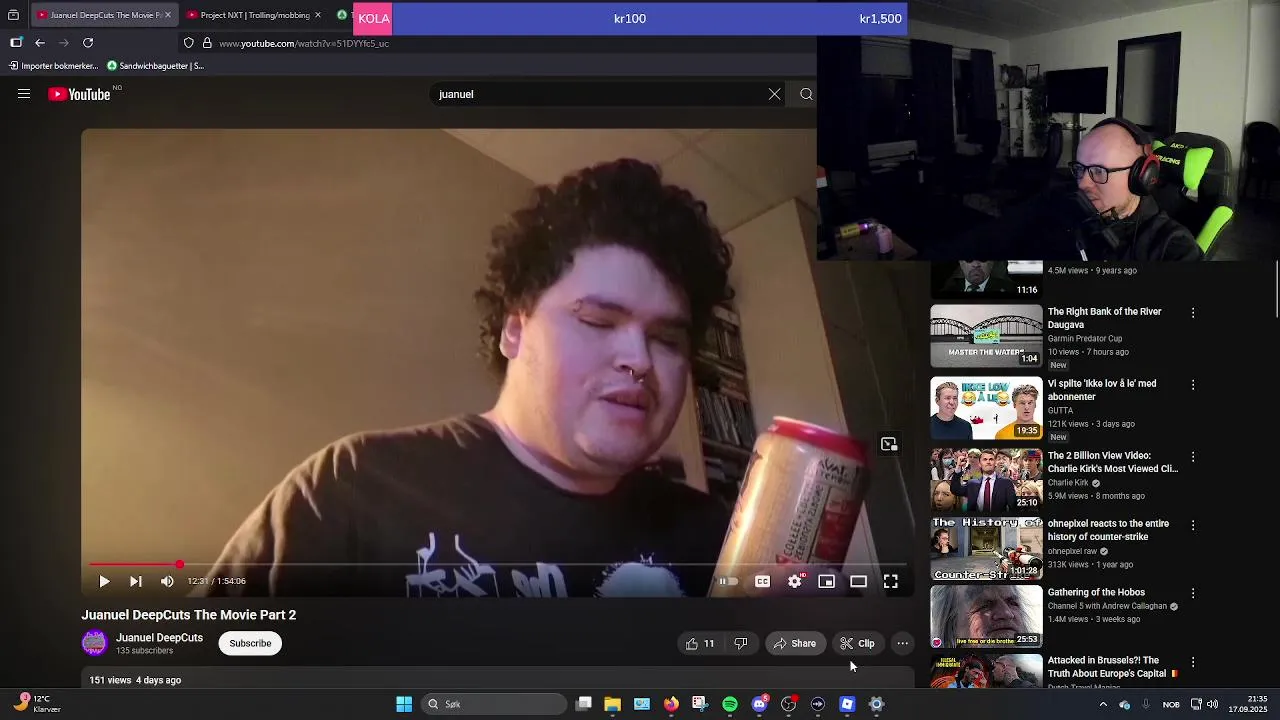Subscribe to Juanuel DeepCuts
Screen dimensions: 1280x720
(250, 644)
